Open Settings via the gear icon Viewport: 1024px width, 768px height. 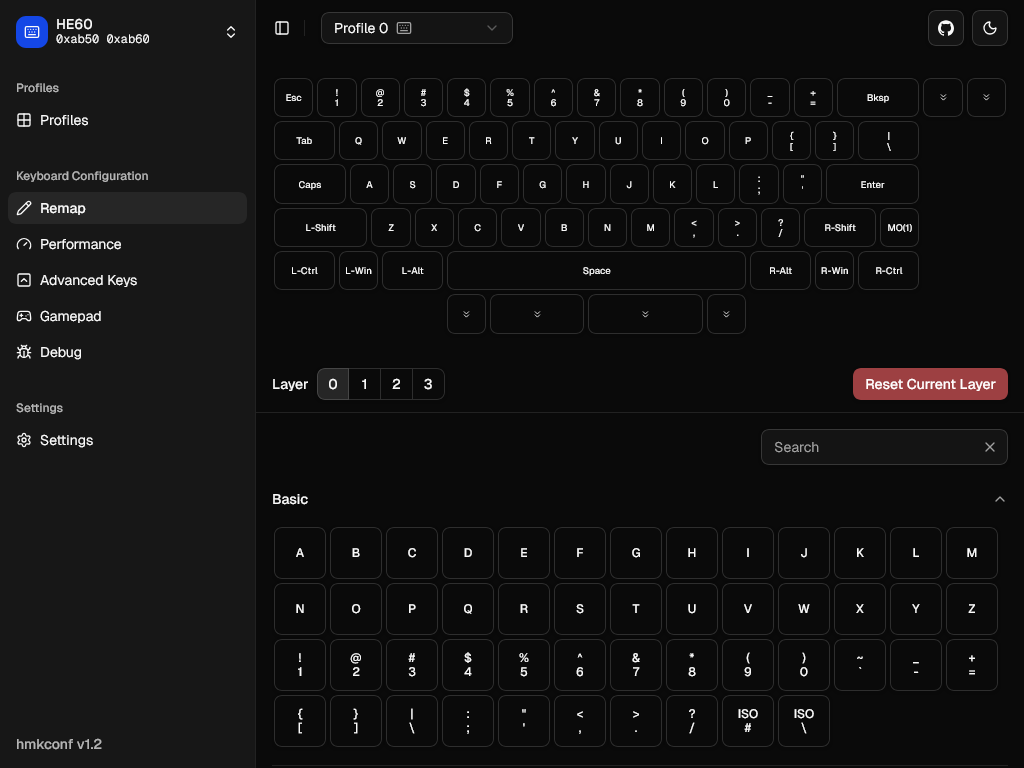tap(24, 440)
